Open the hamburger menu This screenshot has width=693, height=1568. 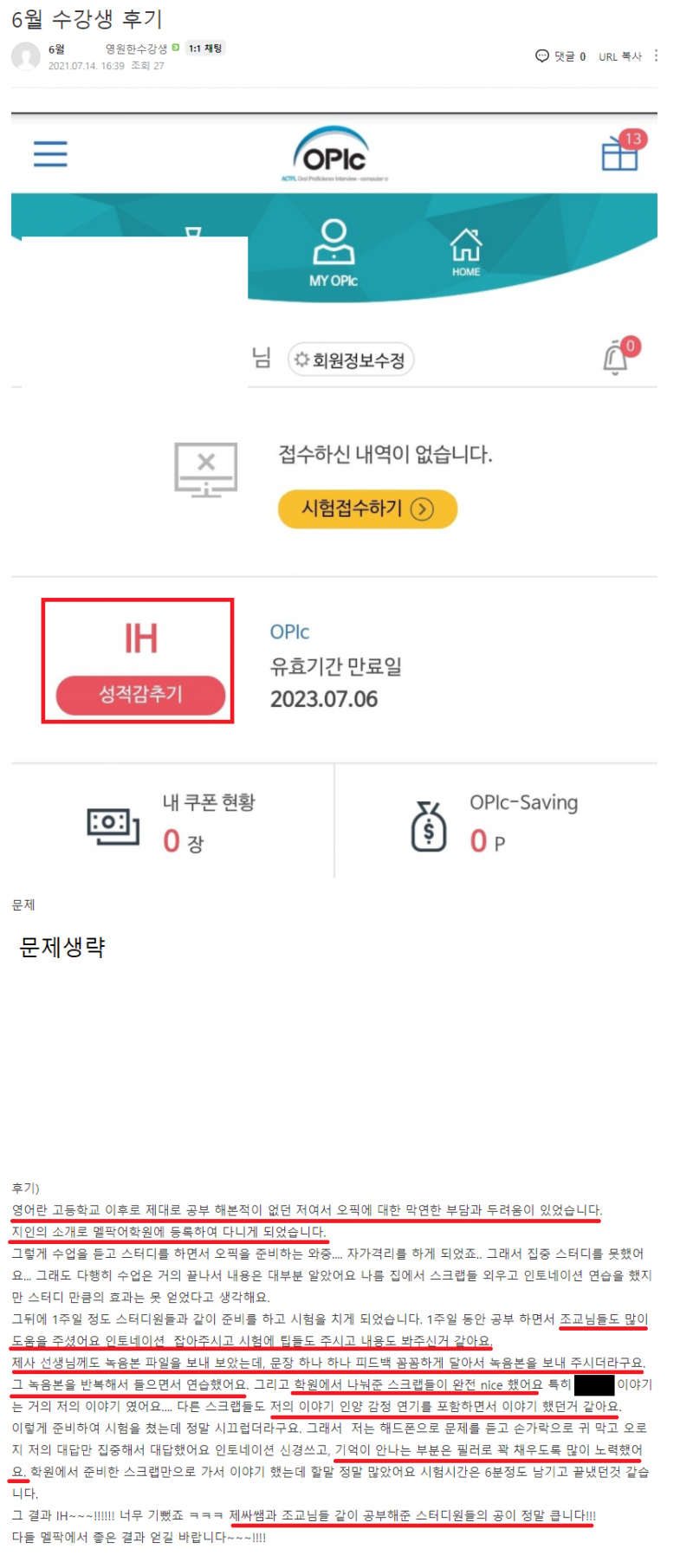point(50,154)
